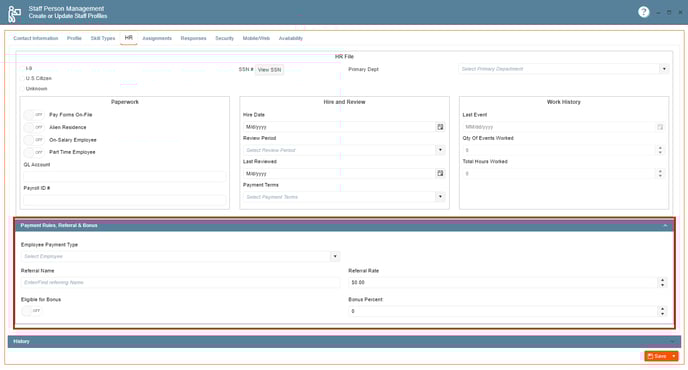The image size is (688, 370).
Task: Click the Referral Rate value field
Action: click(x=503, y=282)
